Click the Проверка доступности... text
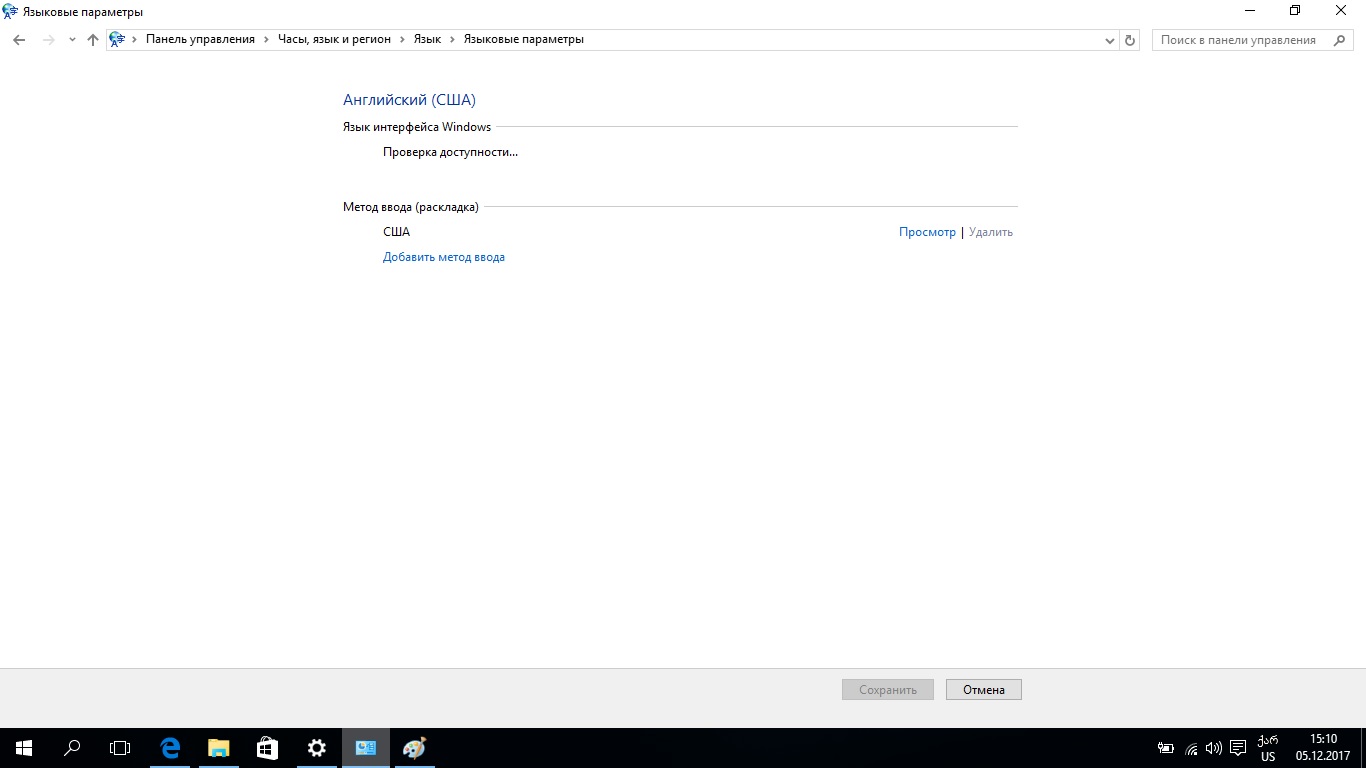The image size is (1366, 768). click(450, 152)
